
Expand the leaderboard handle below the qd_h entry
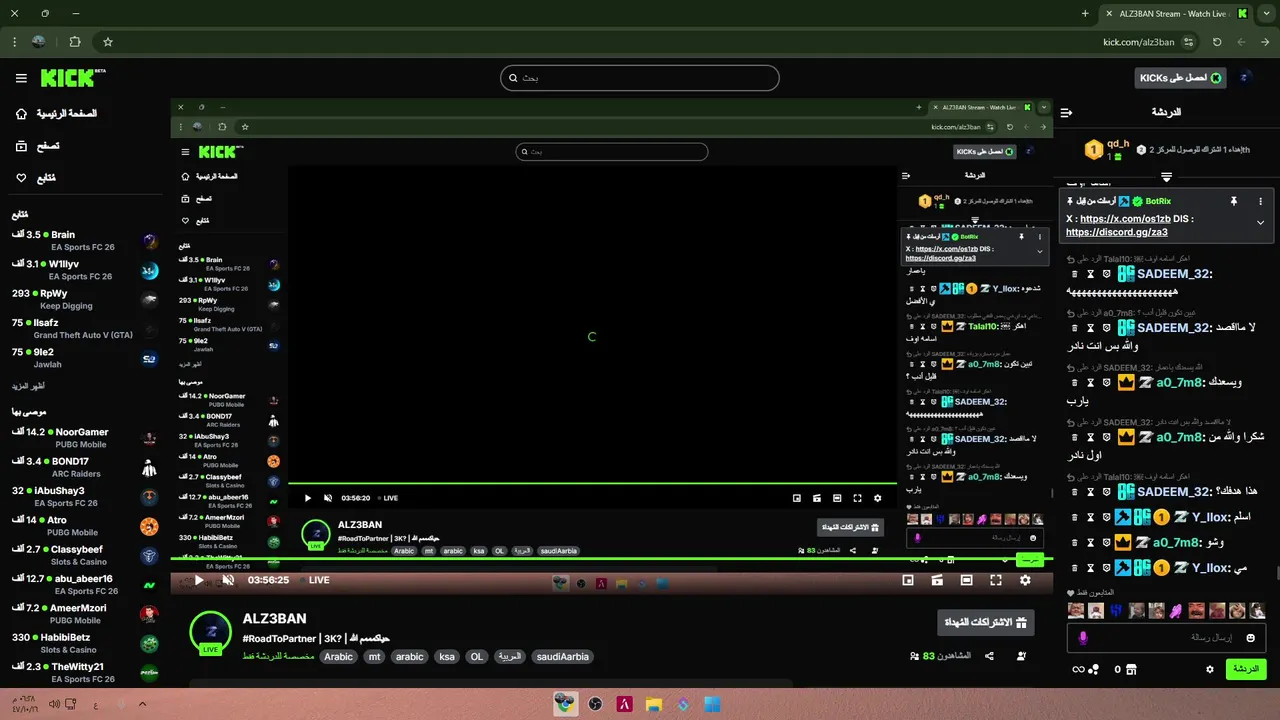point(1166,177)
